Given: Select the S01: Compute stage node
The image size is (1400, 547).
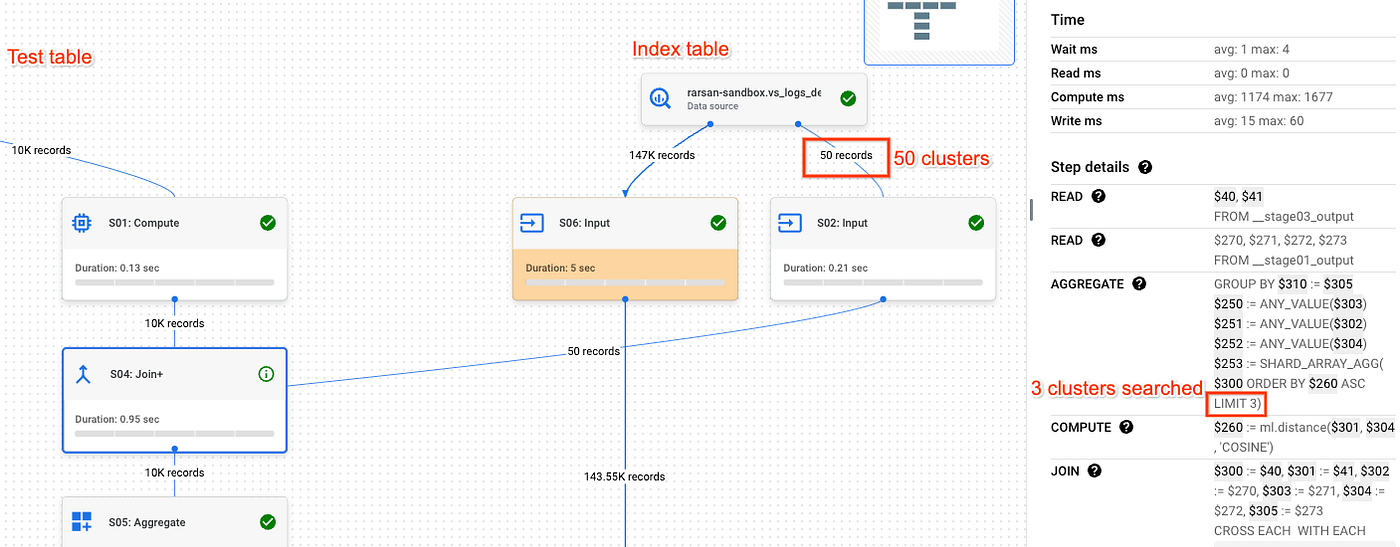Looking at the screenshot, I should coord(175,249).
